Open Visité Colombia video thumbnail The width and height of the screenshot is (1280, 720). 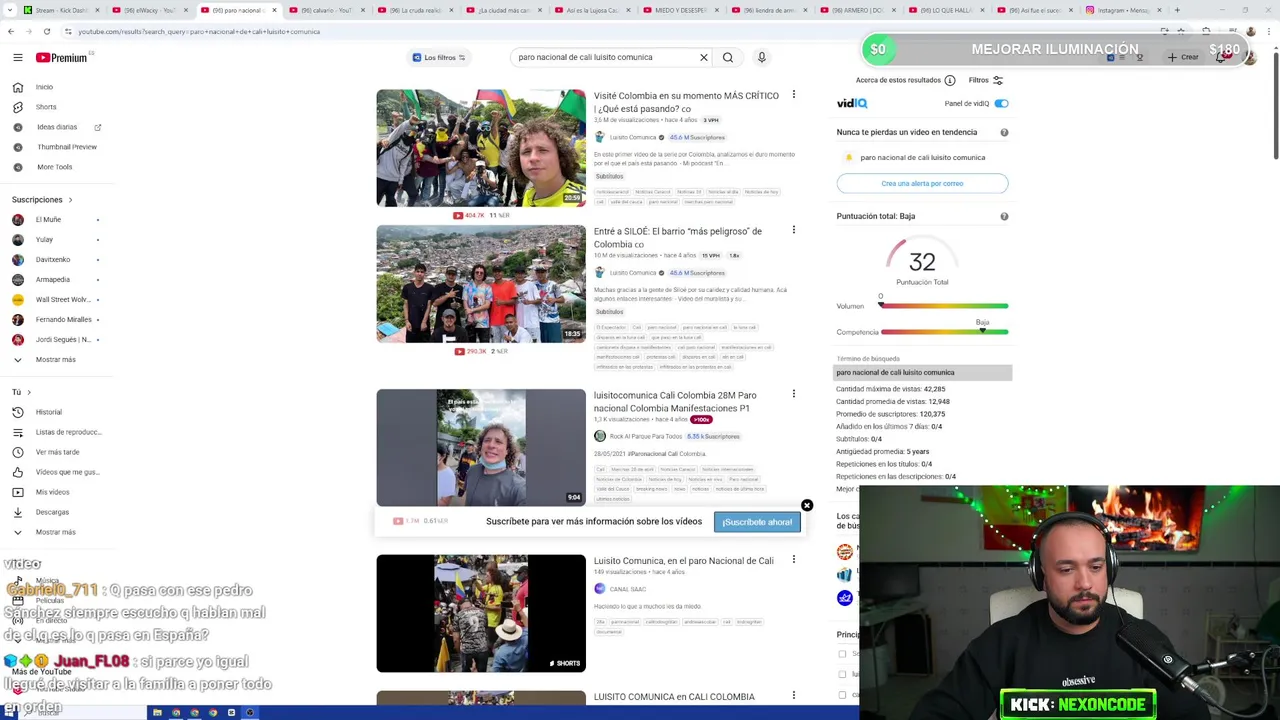coord(481,148)
